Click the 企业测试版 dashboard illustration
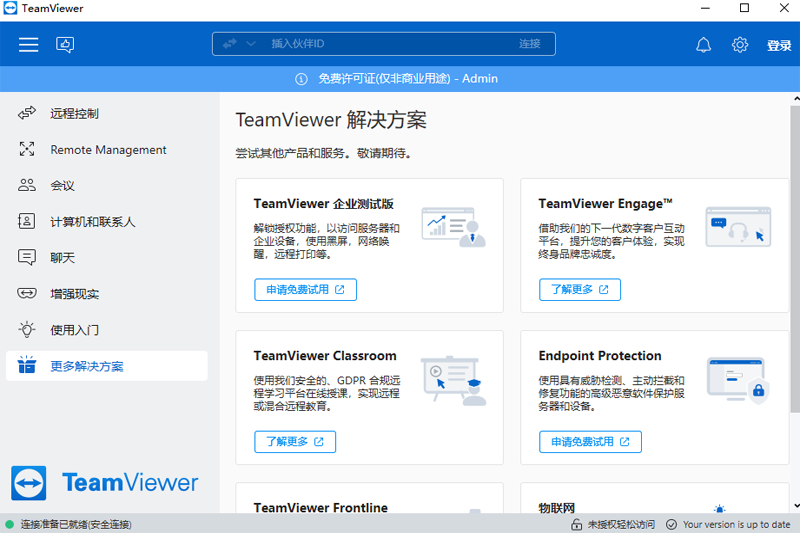This screenshot has width=800, height=533. [x=453, y=227]
